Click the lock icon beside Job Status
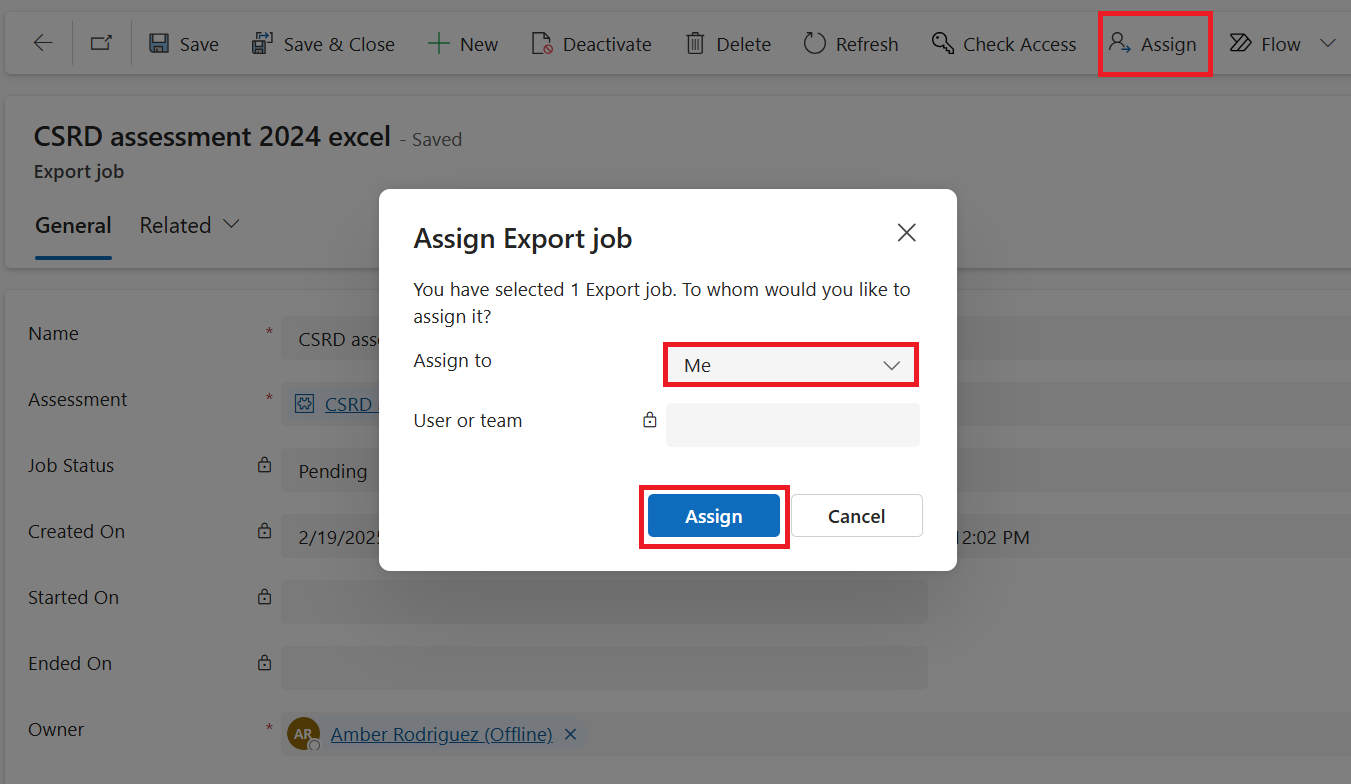This screenshot has height=784, width=1351. [264, 465]
